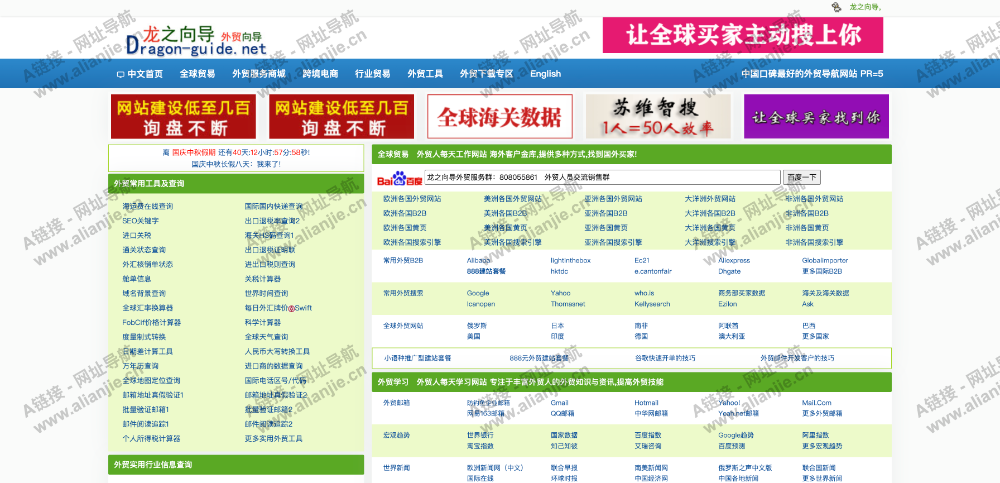
Task: Click the pink 让全球买家主动搜上你 header banner
Action: tap(743, 35)
